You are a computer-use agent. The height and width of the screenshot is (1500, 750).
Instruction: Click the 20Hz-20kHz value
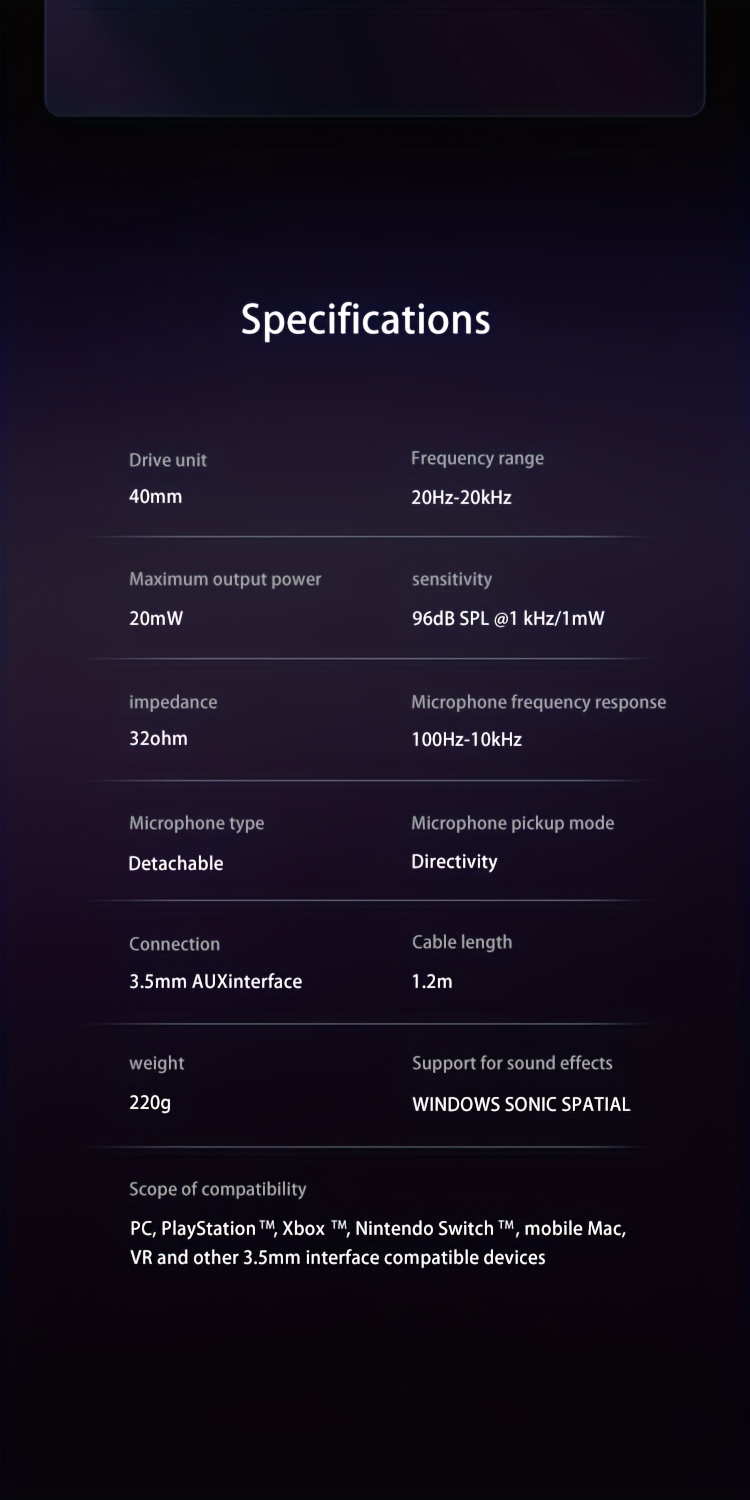point(461,497)
